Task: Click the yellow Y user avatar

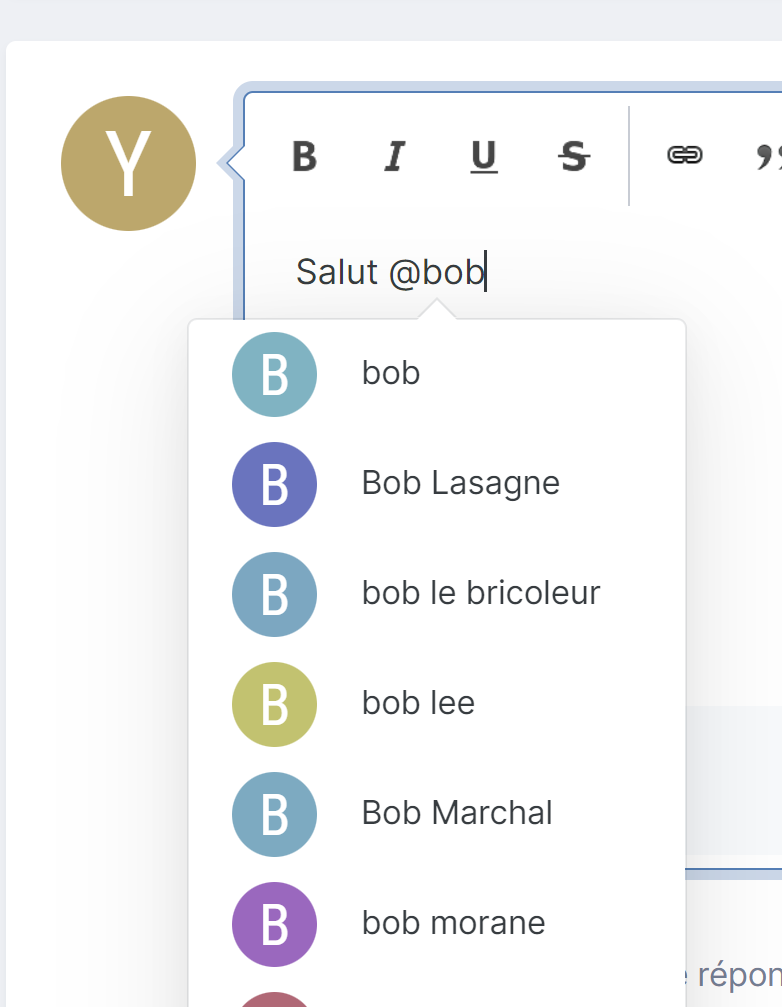Action: pos(128,163)
